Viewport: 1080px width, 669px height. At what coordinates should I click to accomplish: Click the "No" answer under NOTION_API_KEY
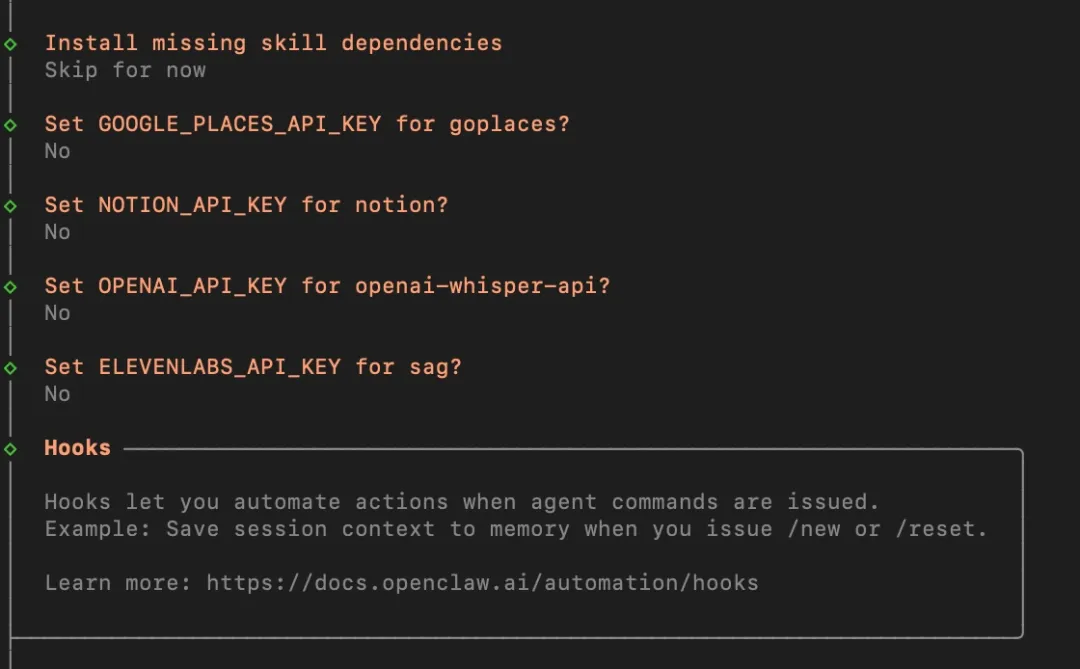point(57,232)
